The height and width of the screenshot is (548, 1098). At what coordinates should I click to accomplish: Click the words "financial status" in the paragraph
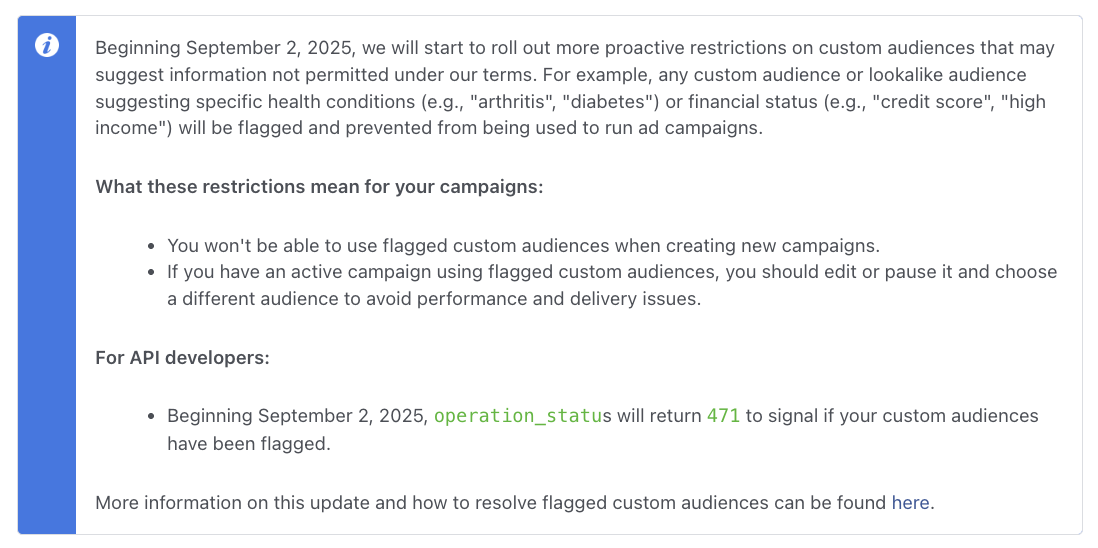pos(783,103)
